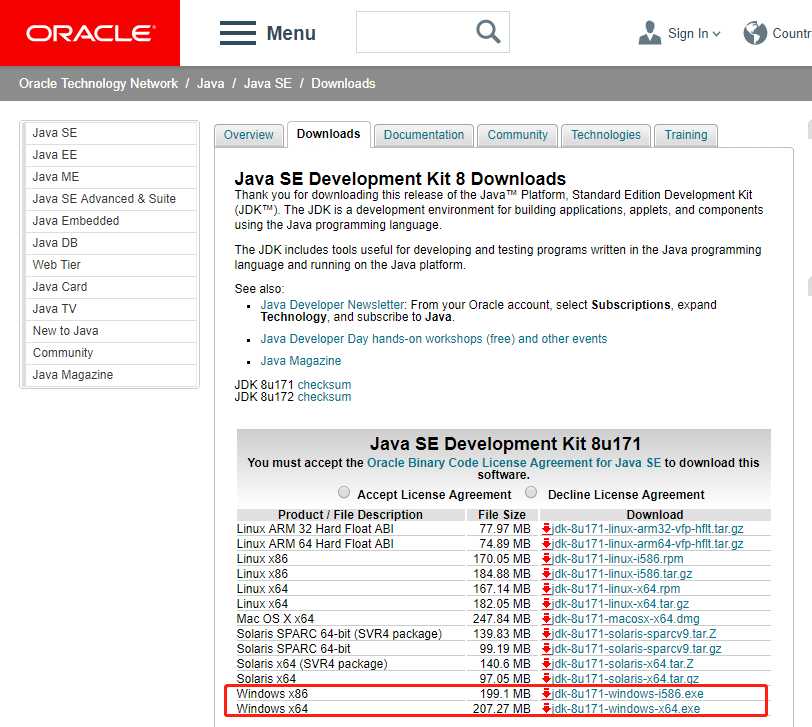Click the Java SE breadcrumb link

pyautogui.click(x=268, y=83)
